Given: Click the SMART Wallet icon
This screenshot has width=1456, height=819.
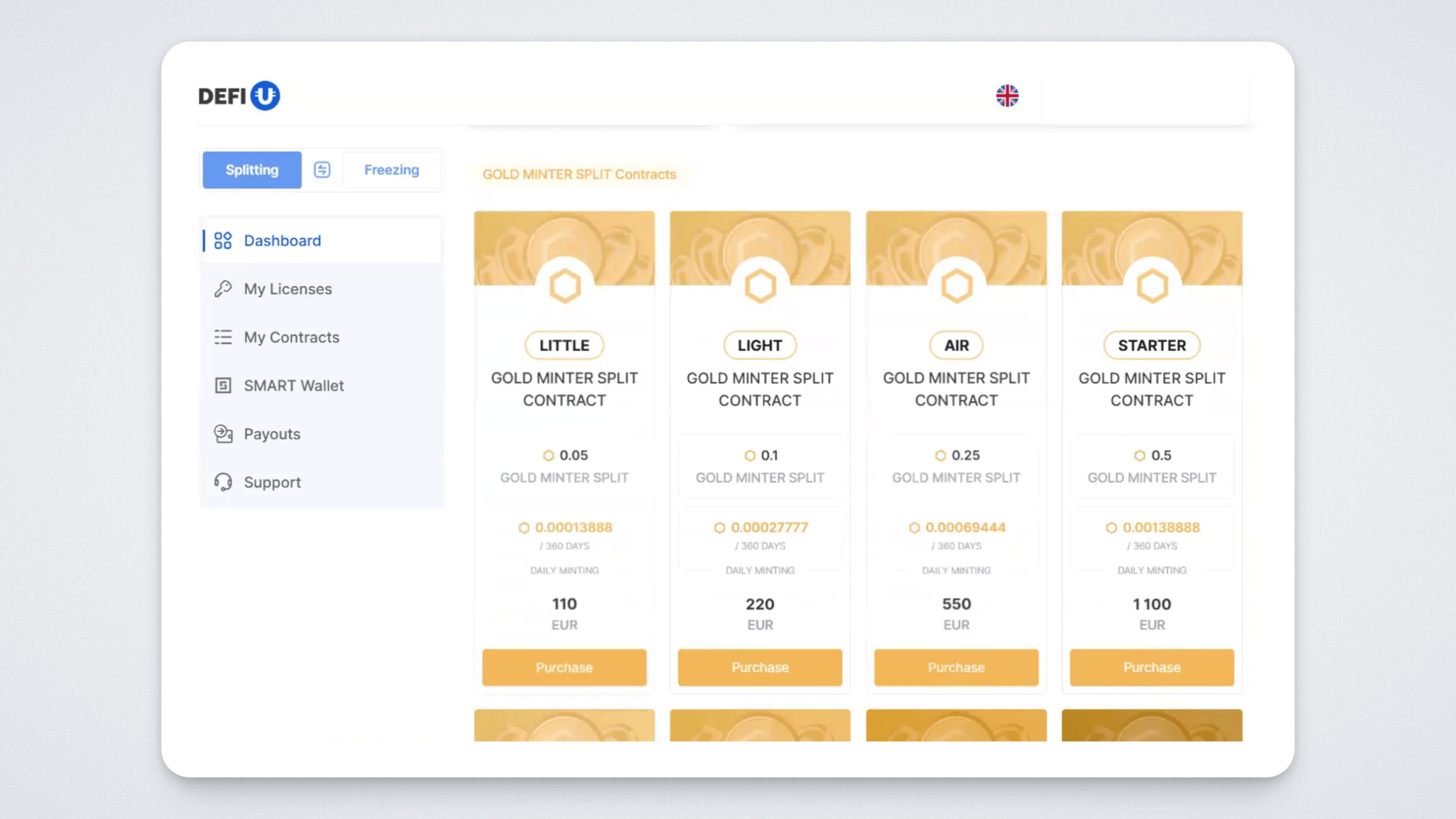Looking at the screenshot, I should click(x=222, y=386).
